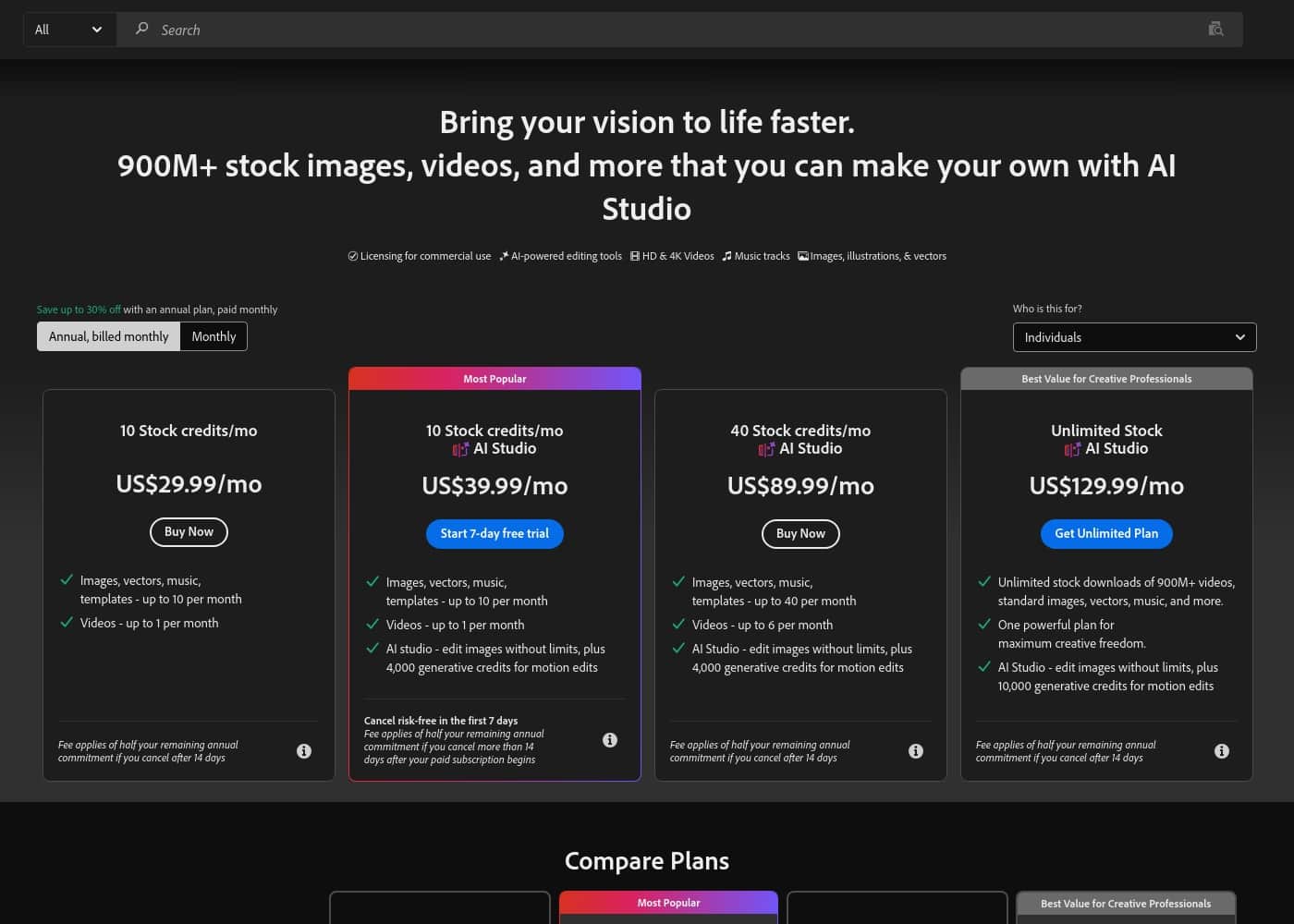
Task: Select Annual, billed monthly billing option
Action: coord(109,336)
